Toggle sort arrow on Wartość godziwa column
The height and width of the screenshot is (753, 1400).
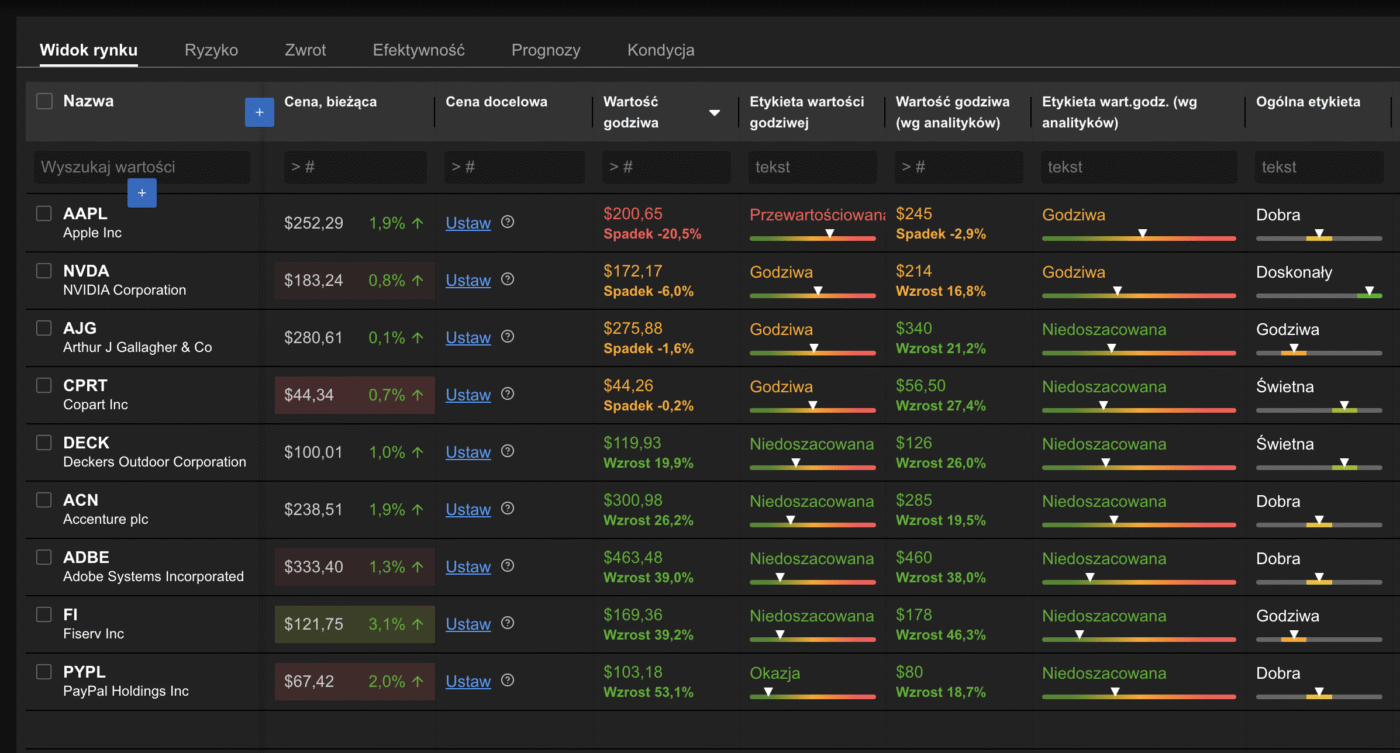tap(714, 113)
